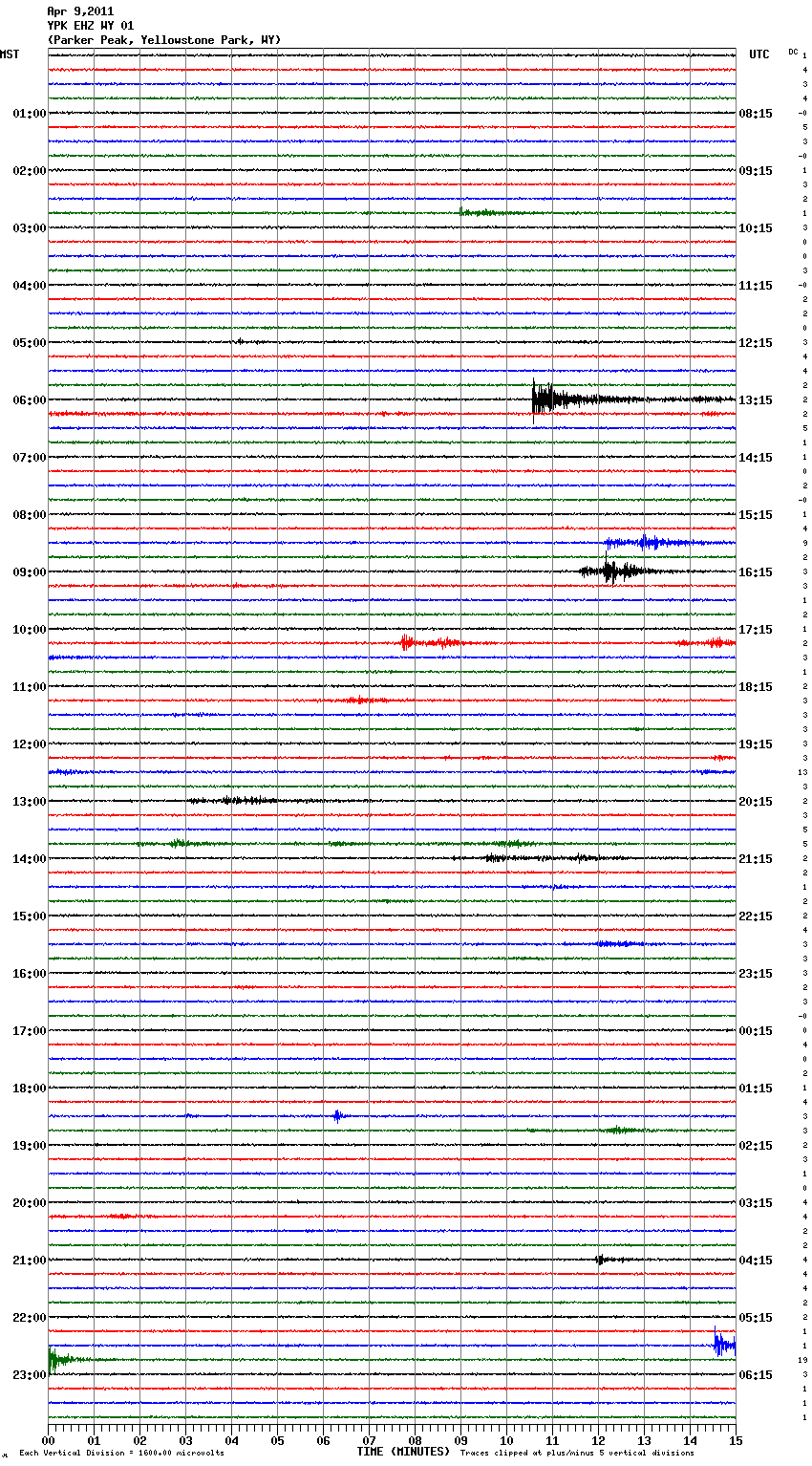The height and width of the screenshot is (1466, 812).
Task: Click the 14:00 MST time label
Action: pyautogui.click(x=30, y=859)
